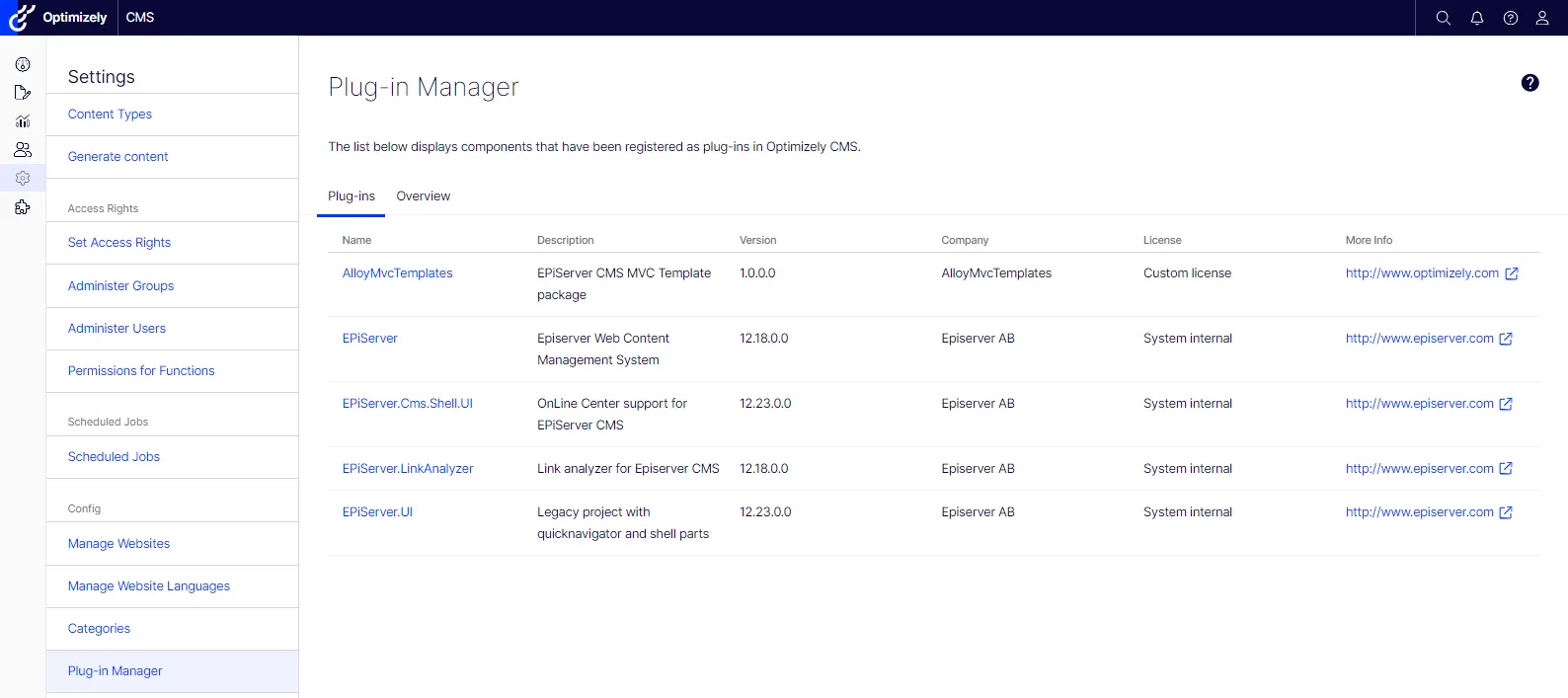
Task: Click the Access Rights section label
Action: click(103, 208)
